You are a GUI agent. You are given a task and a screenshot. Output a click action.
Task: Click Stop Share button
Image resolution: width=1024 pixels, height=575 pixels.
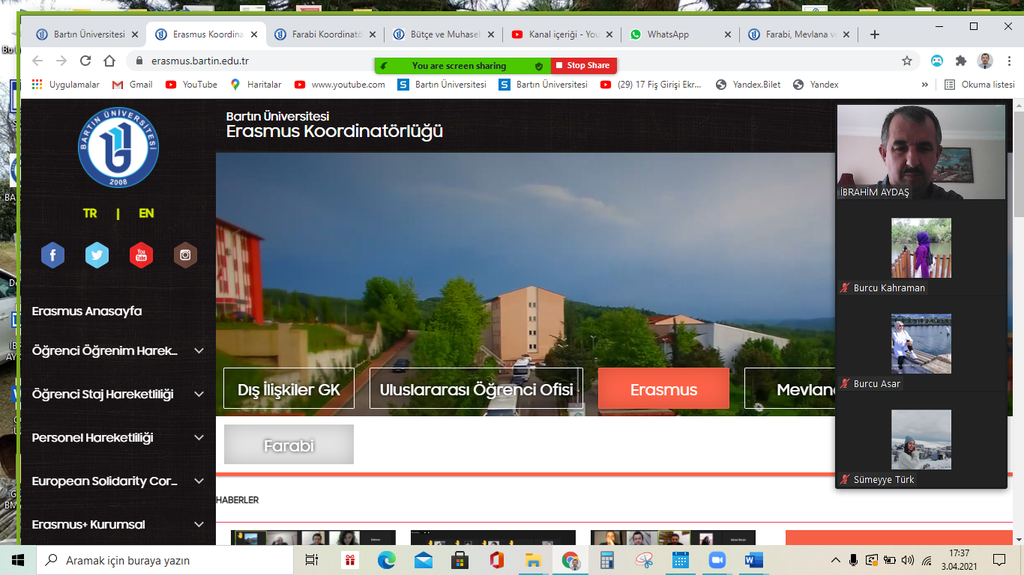583,65
